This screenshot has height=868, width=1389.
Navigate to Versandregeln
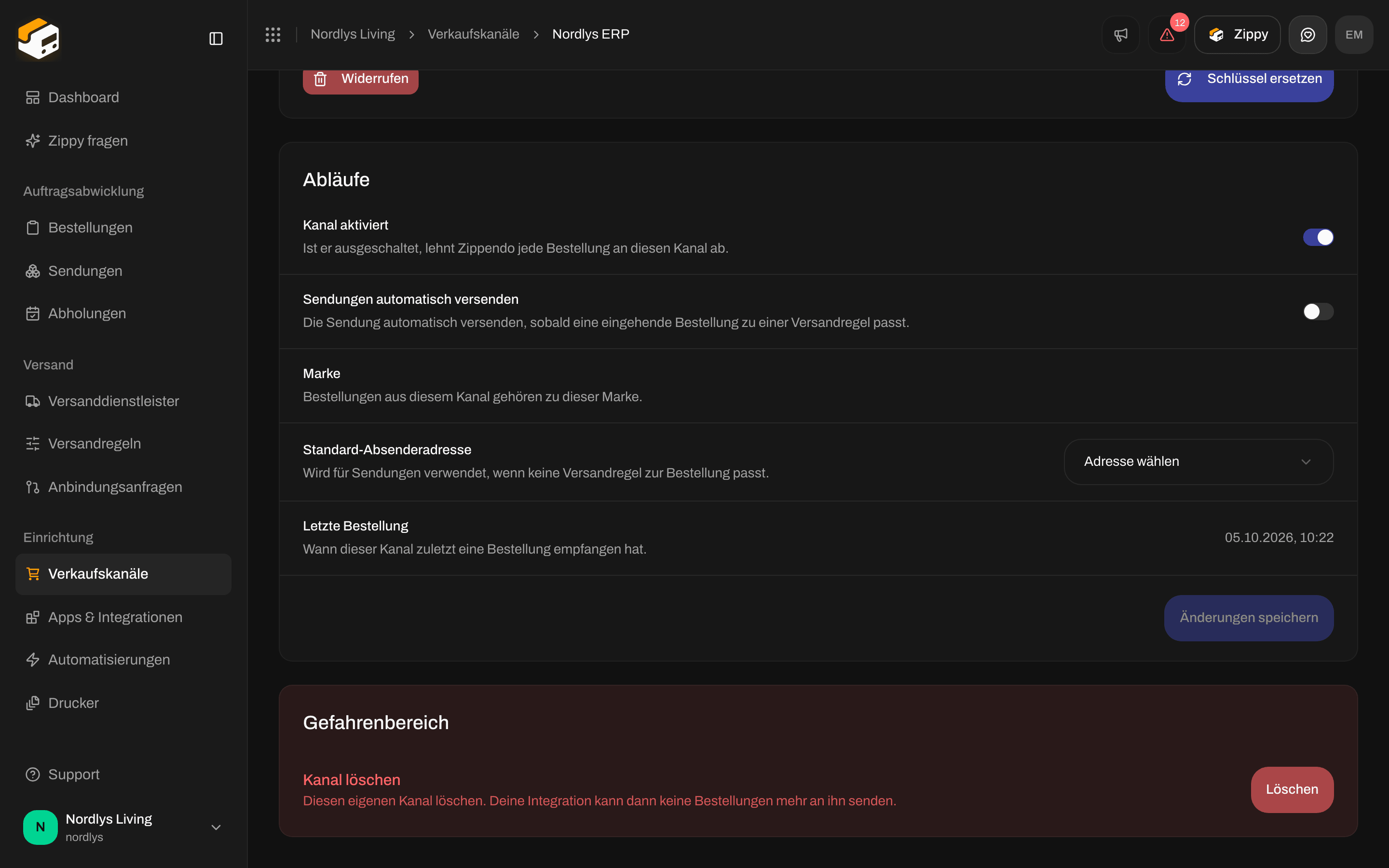coord(123,444)
